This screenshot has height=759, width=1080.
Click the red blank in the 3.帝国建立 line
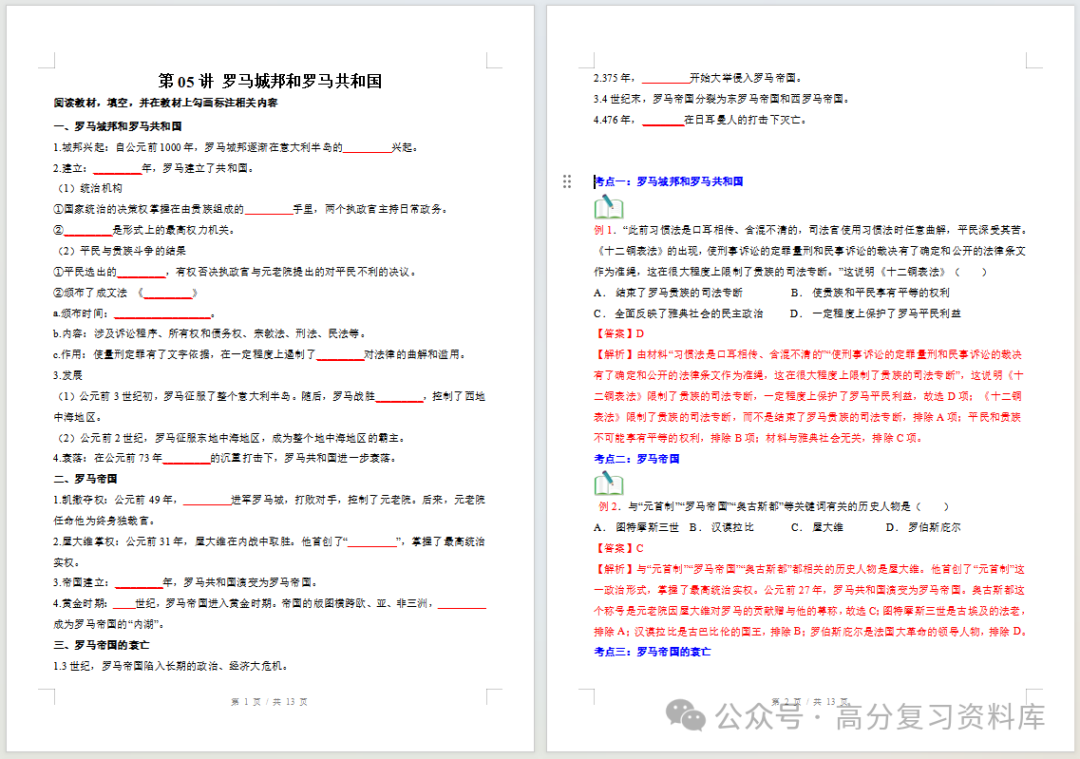coord(139,583)
